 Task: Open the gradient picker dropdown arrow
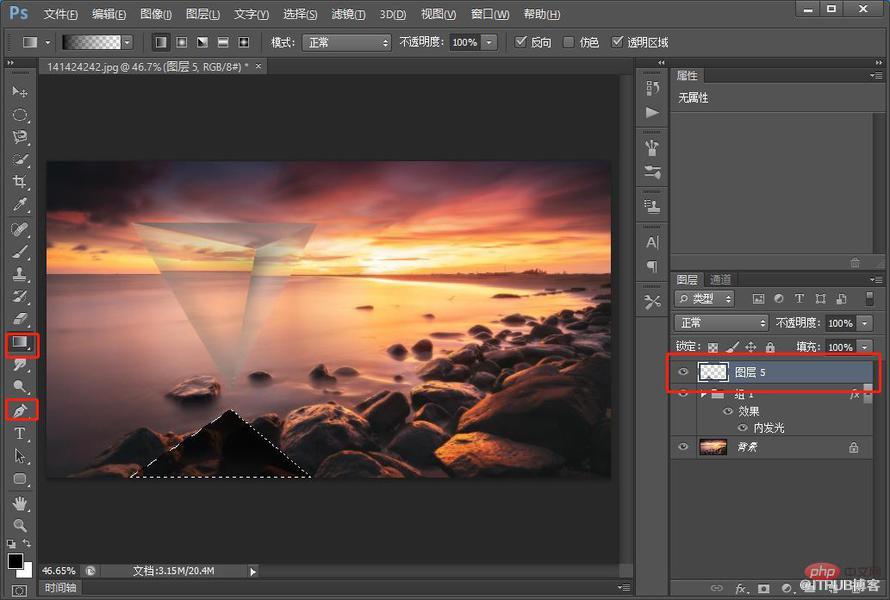[x=127, y=42]
